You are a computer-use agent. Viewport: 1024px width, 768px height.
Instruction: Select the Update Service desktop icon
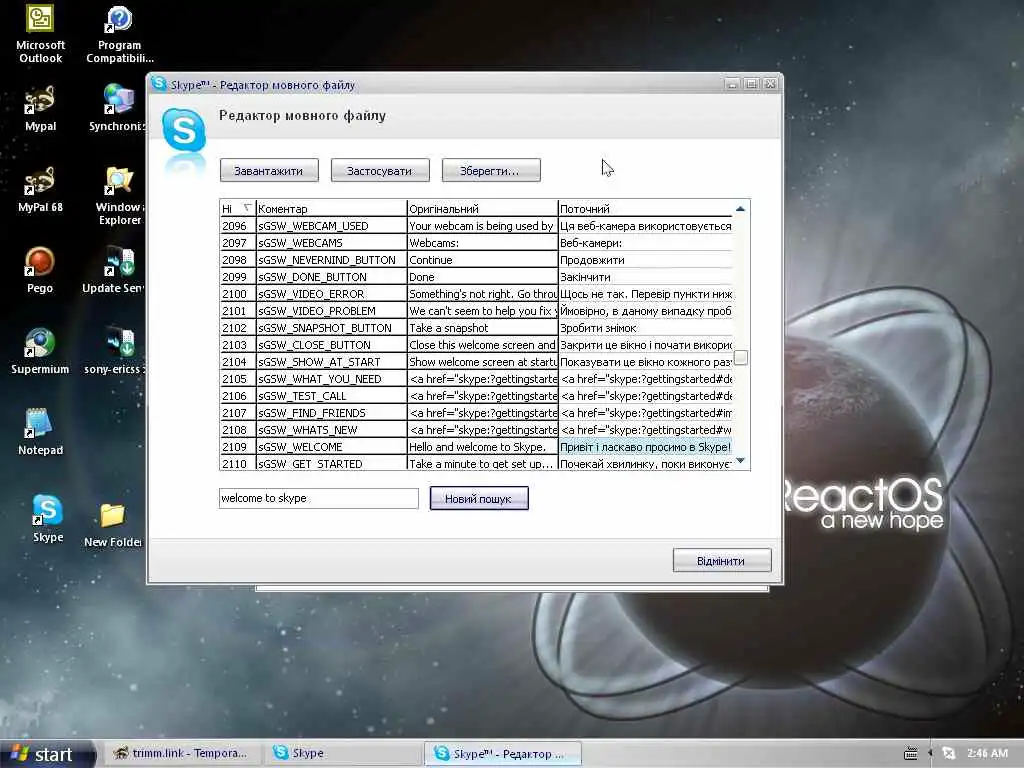point(114,270)
